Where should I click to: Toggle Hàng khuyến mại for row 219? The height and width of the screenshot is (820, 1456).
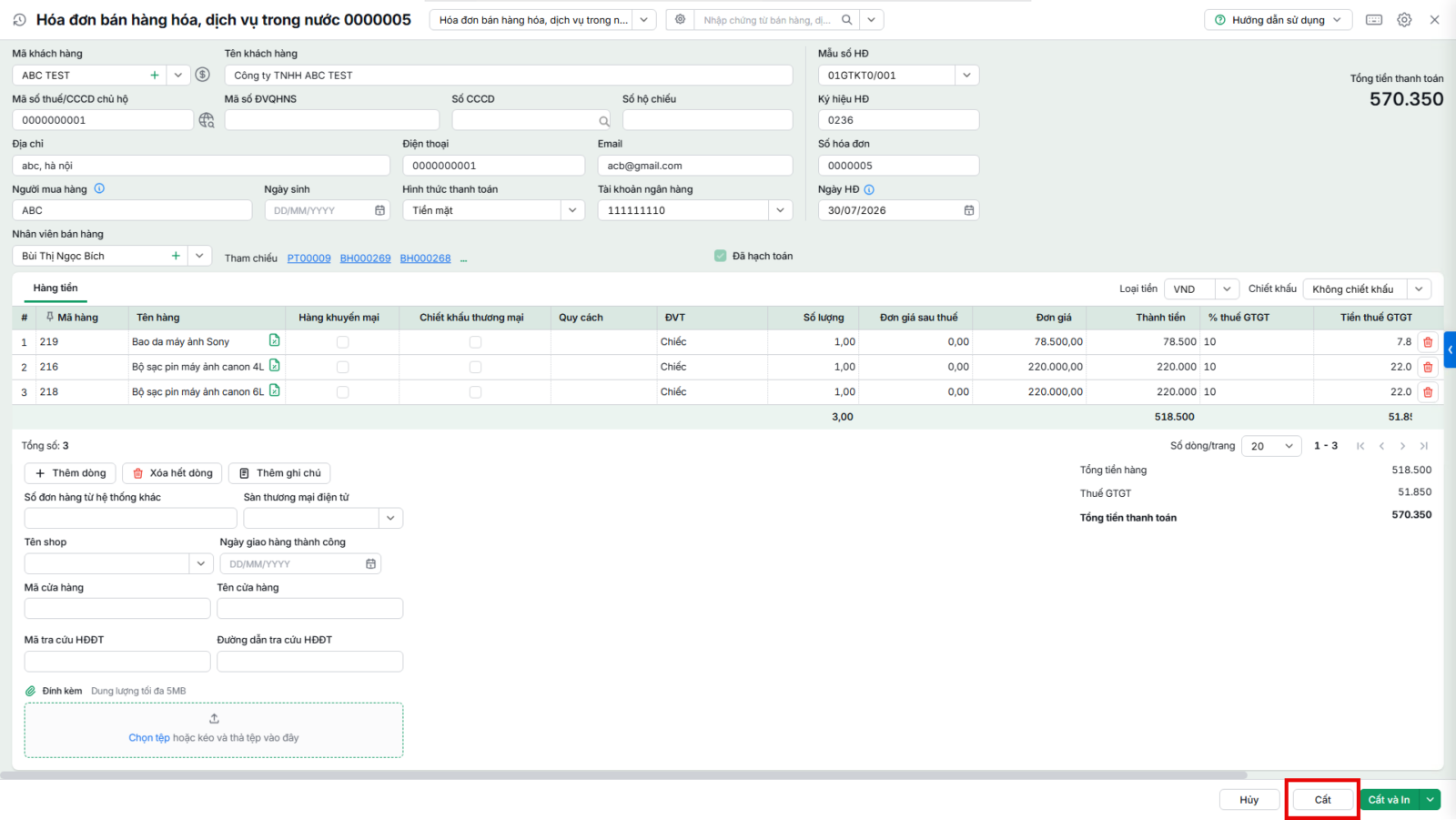(342, 342)
